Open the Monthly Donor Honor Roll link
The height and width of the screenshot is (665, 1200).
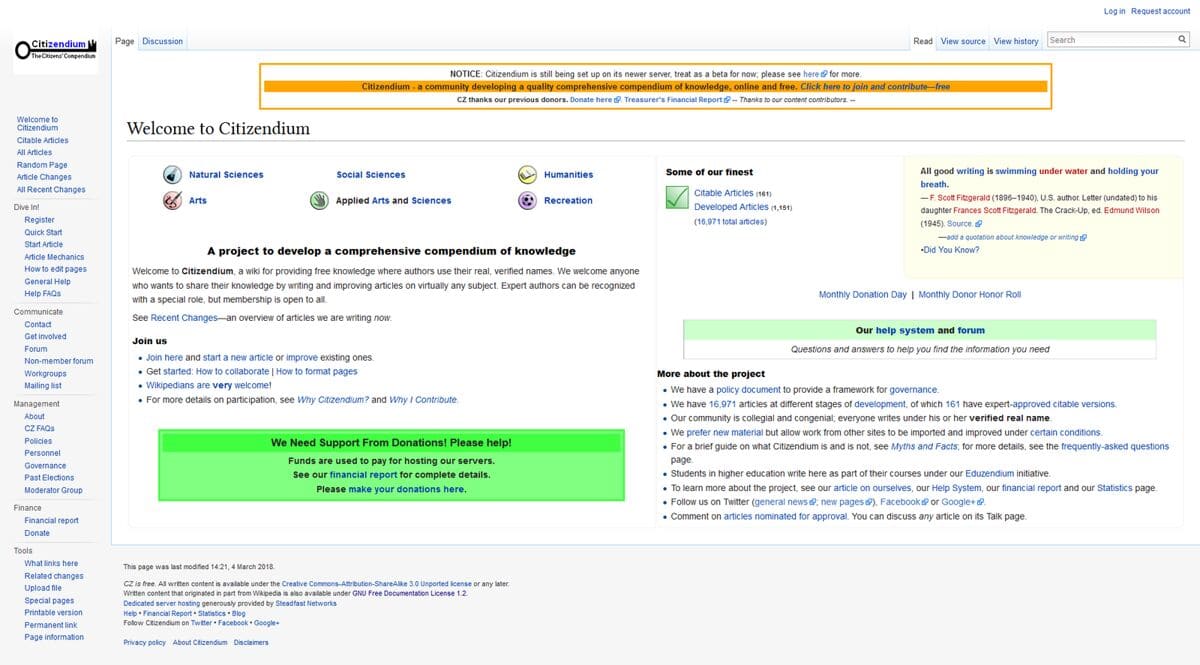969,295
